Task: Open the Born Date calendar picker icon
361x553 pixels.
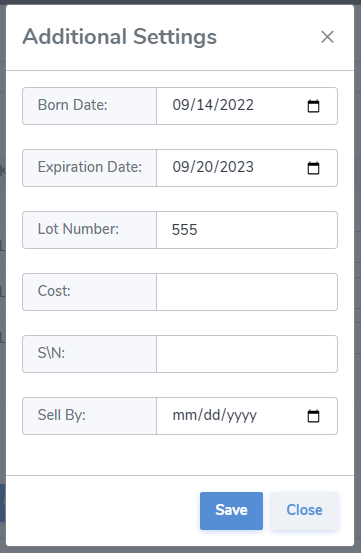Action: (x=313, y=106)
